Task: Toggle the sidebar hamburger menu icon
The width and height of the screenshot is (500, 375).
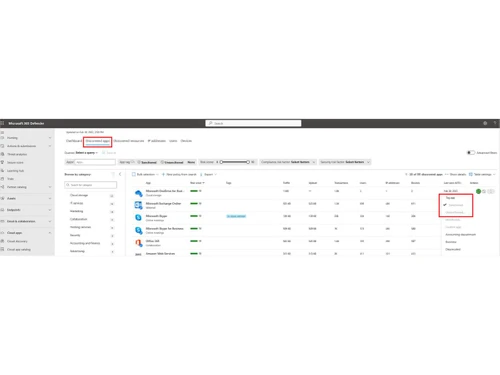Action: [2, 132]
